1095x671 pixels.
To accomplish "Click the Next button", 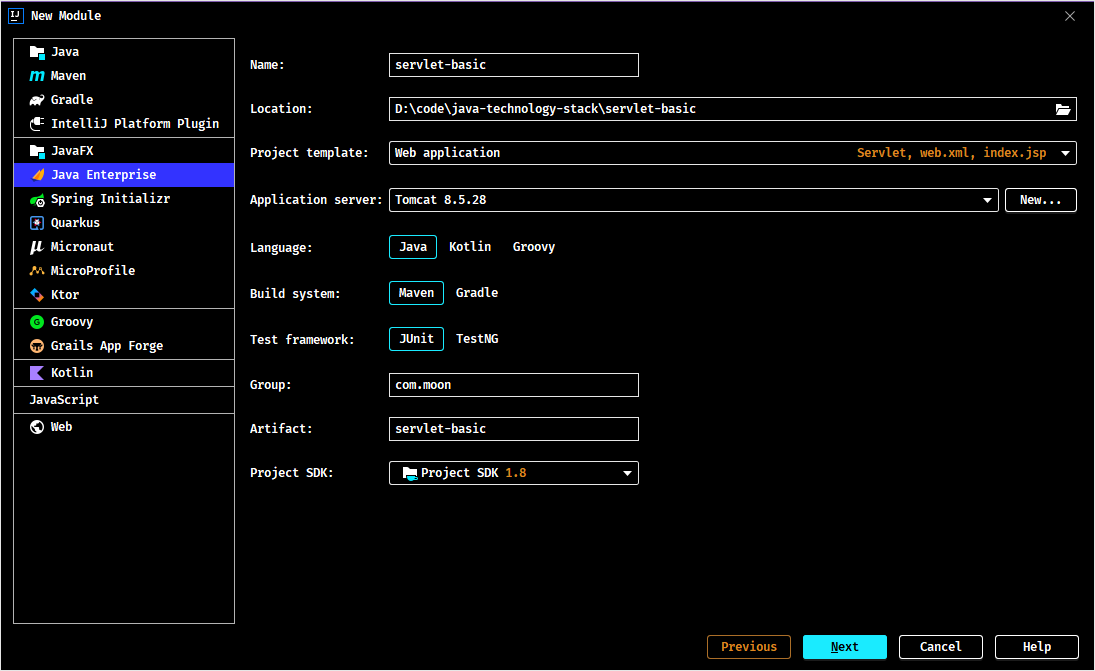I will coord(844,647).
